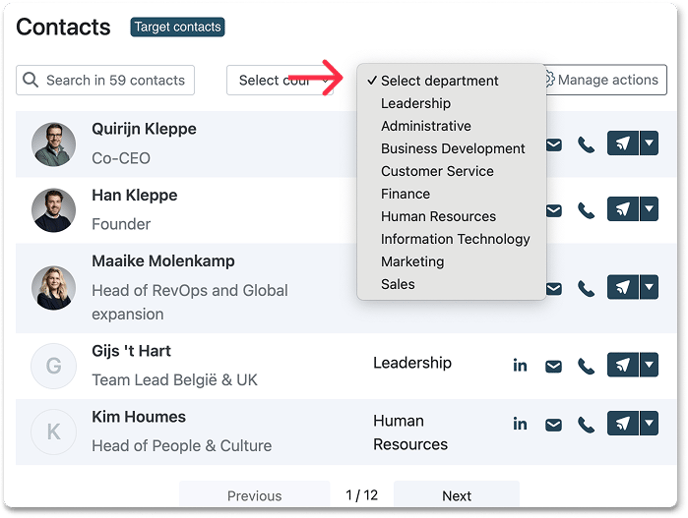This screenshot has width=688, height=518.
Task: Click send action icon for Maaike Molenkamp
Action: point(623,287)
